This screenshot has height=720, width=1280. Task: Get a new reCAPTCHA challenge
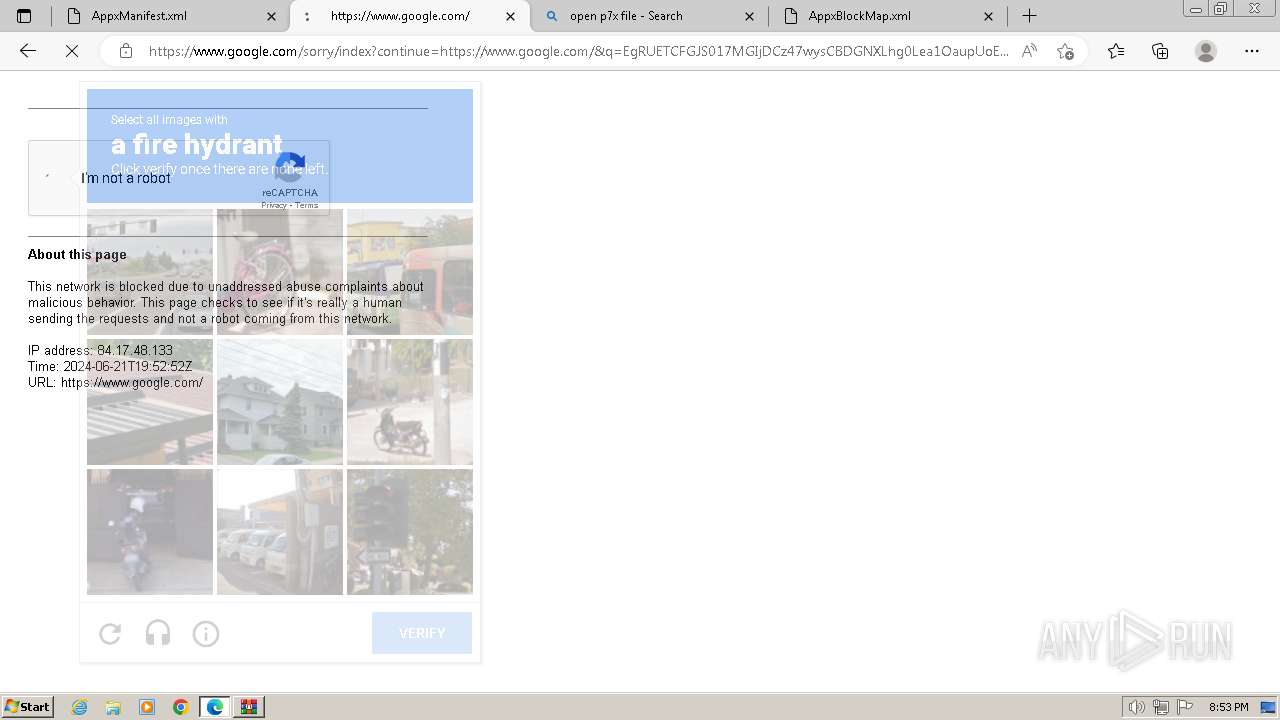coord(110,633)
